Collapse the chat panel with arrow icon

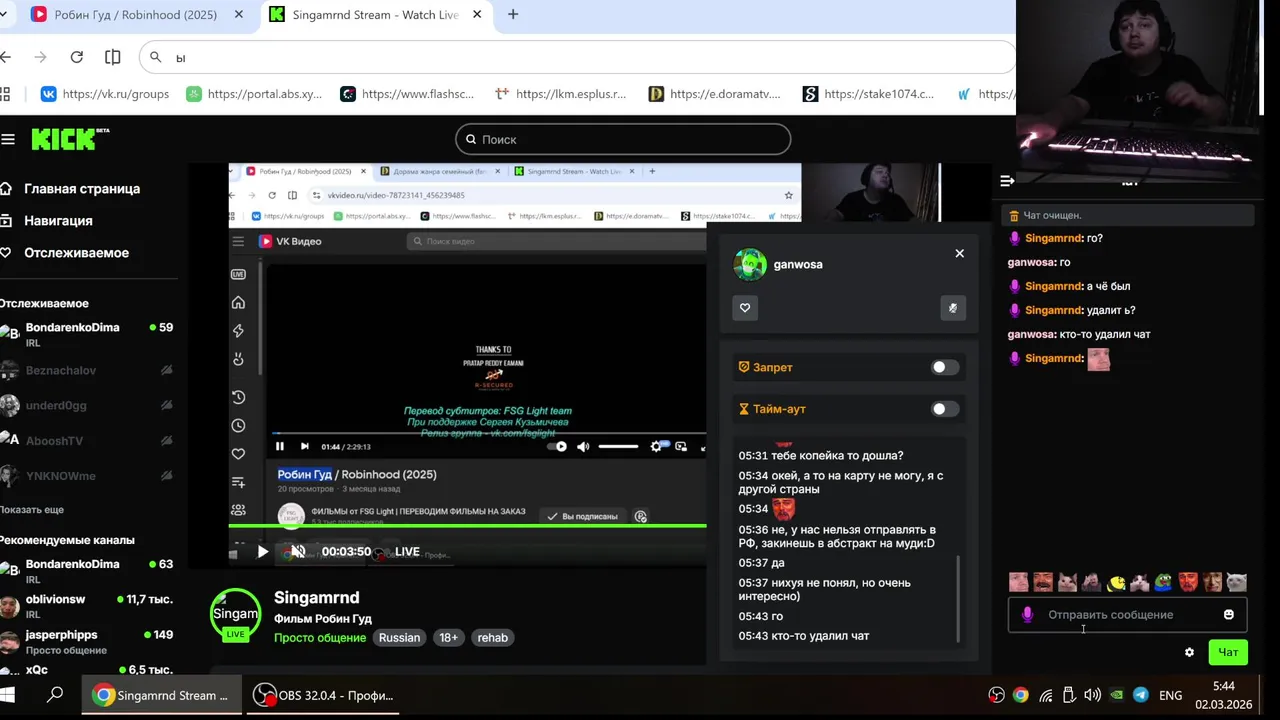[x=1007, y=181]
